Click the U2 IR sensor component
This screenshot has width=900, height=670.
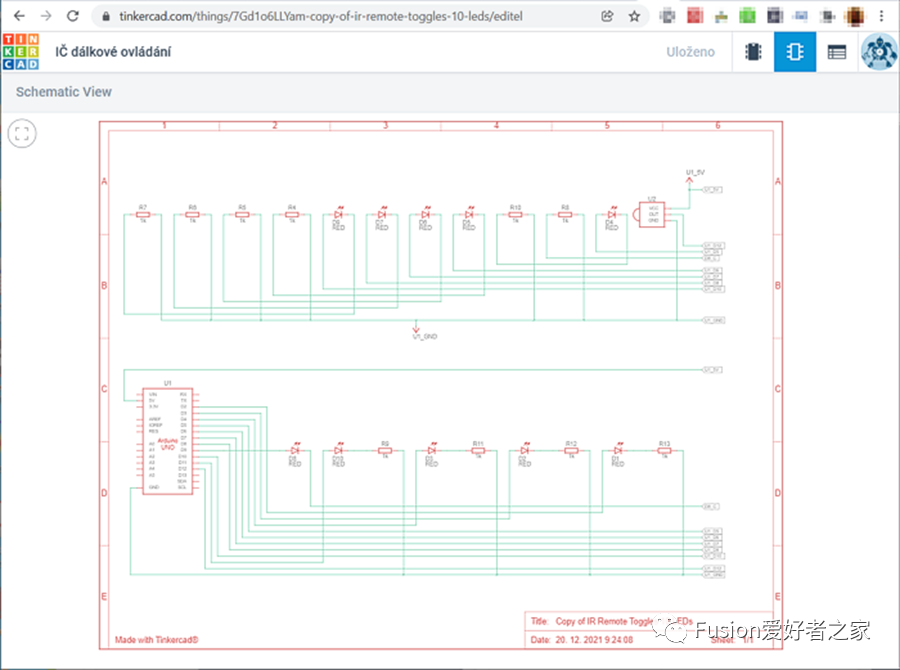tap(652, 213)
